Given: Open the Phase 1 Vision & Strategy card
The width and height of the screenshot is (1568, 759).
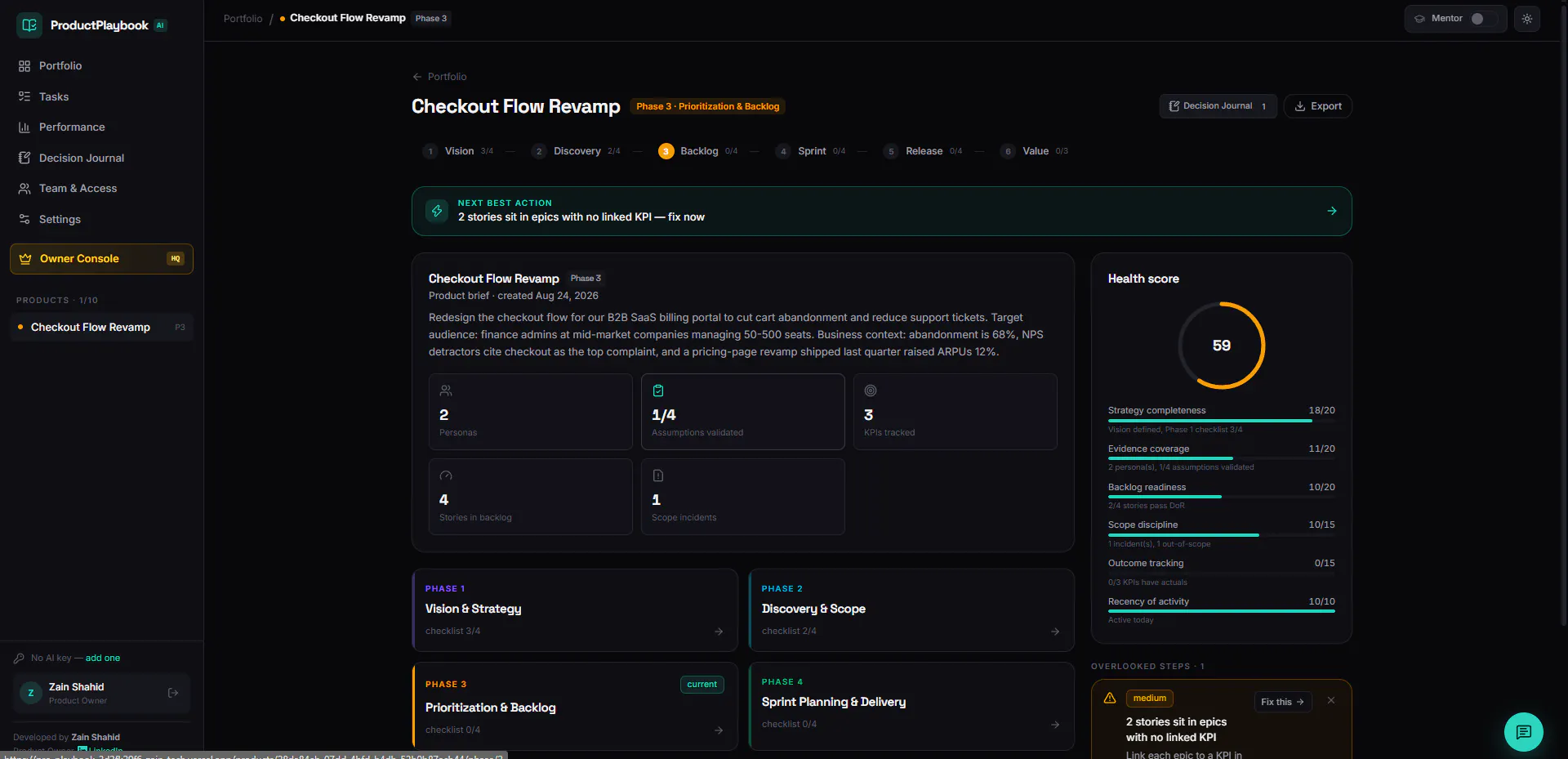Looking at the screenshot, I should (575, 610).
